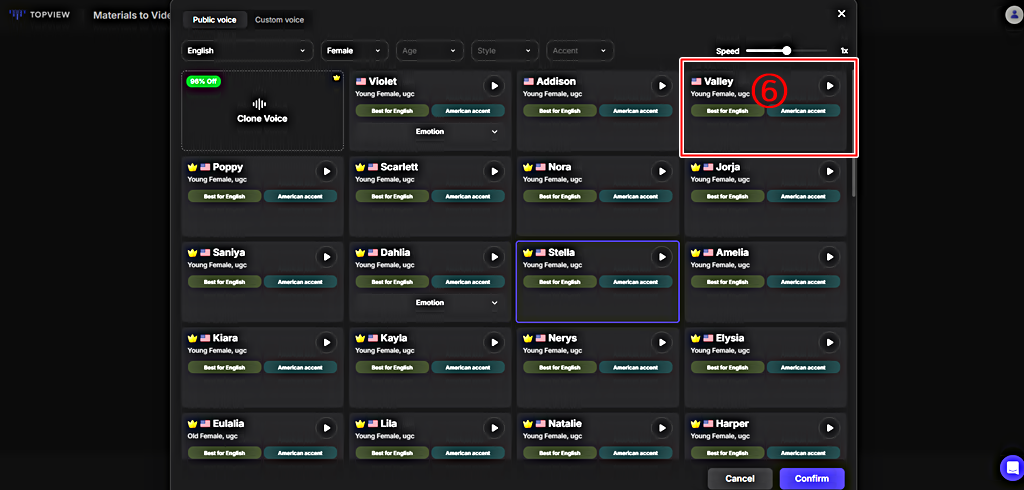Open the chat support widget
The image size is (1024, 490).
(1012, 467)
